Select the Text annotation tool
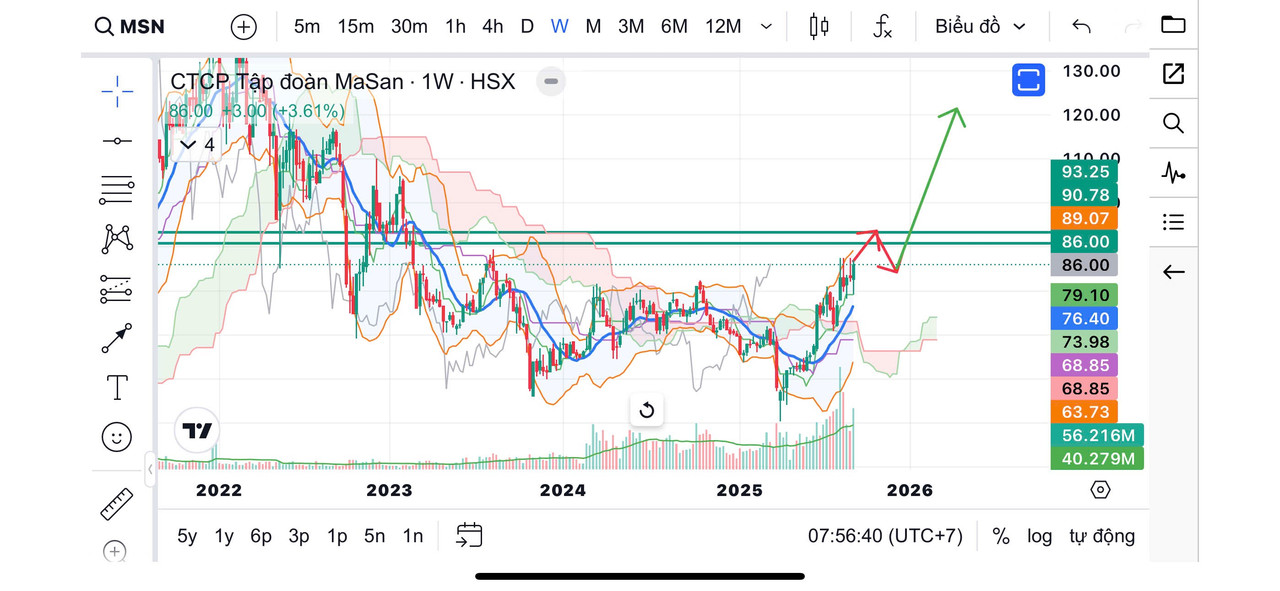The width and height of the screenshot is (1280, 591). click(117, 387)
